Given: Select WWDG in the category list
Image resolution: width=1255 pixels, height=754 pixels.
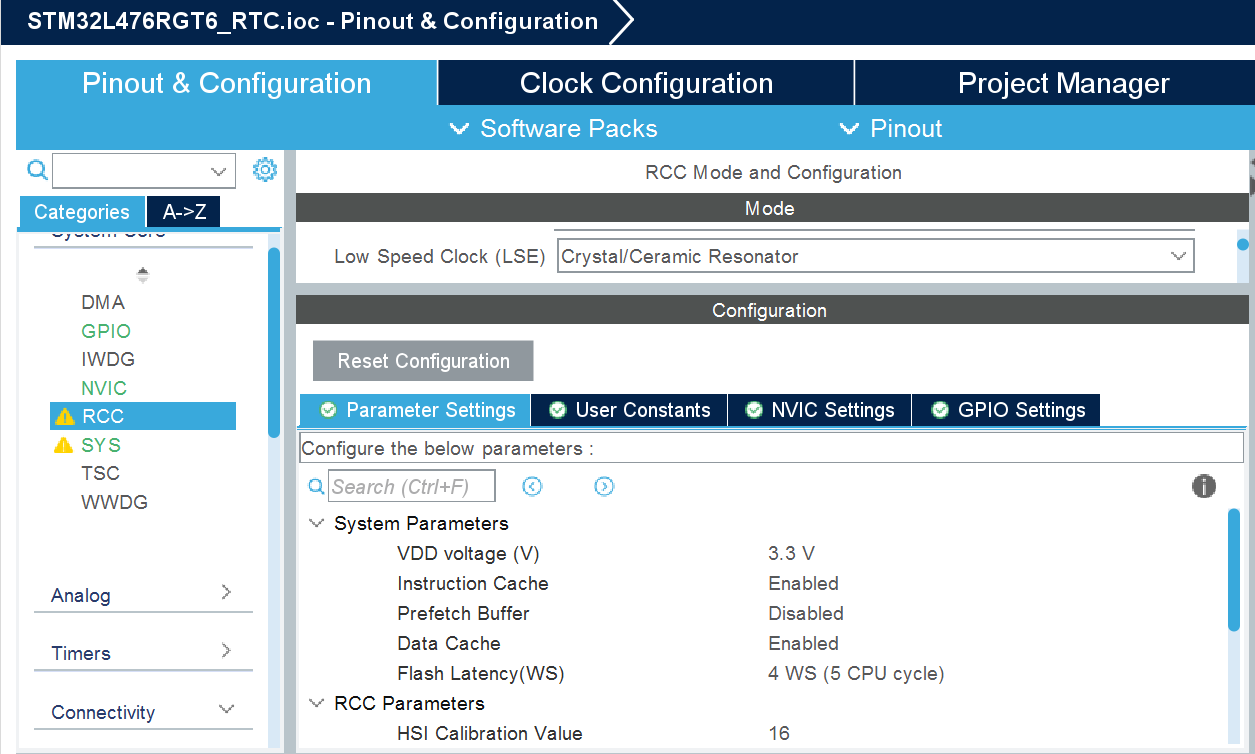Looking at the screenshot, I should pyautogui.click(x=114, y=502).
